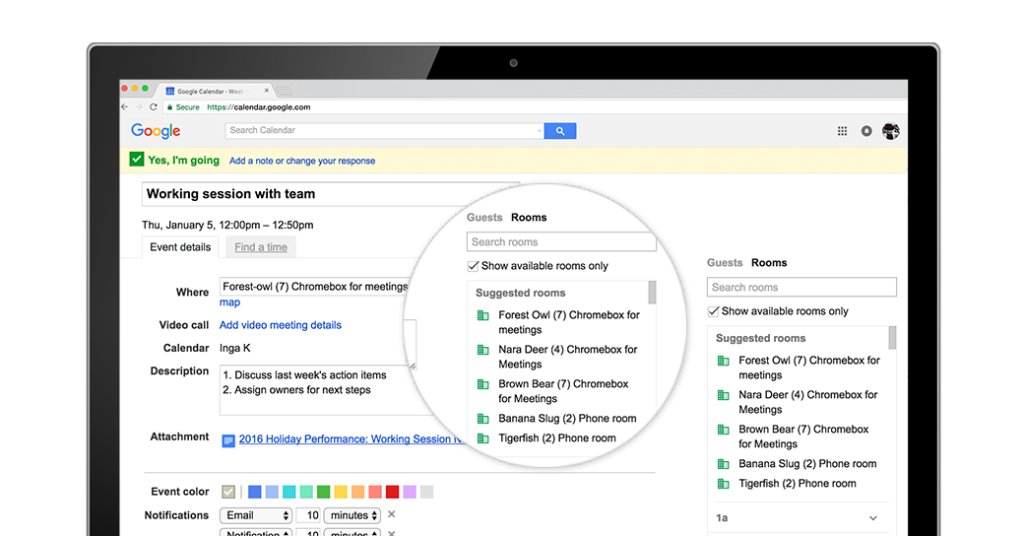Image resolution: width=1024 pixels, height=536 pixels.
Task: Select 'Nara Deer (4) Chromebox for Meetings' in the unmagnified sidebar
Action: [808, 402]
